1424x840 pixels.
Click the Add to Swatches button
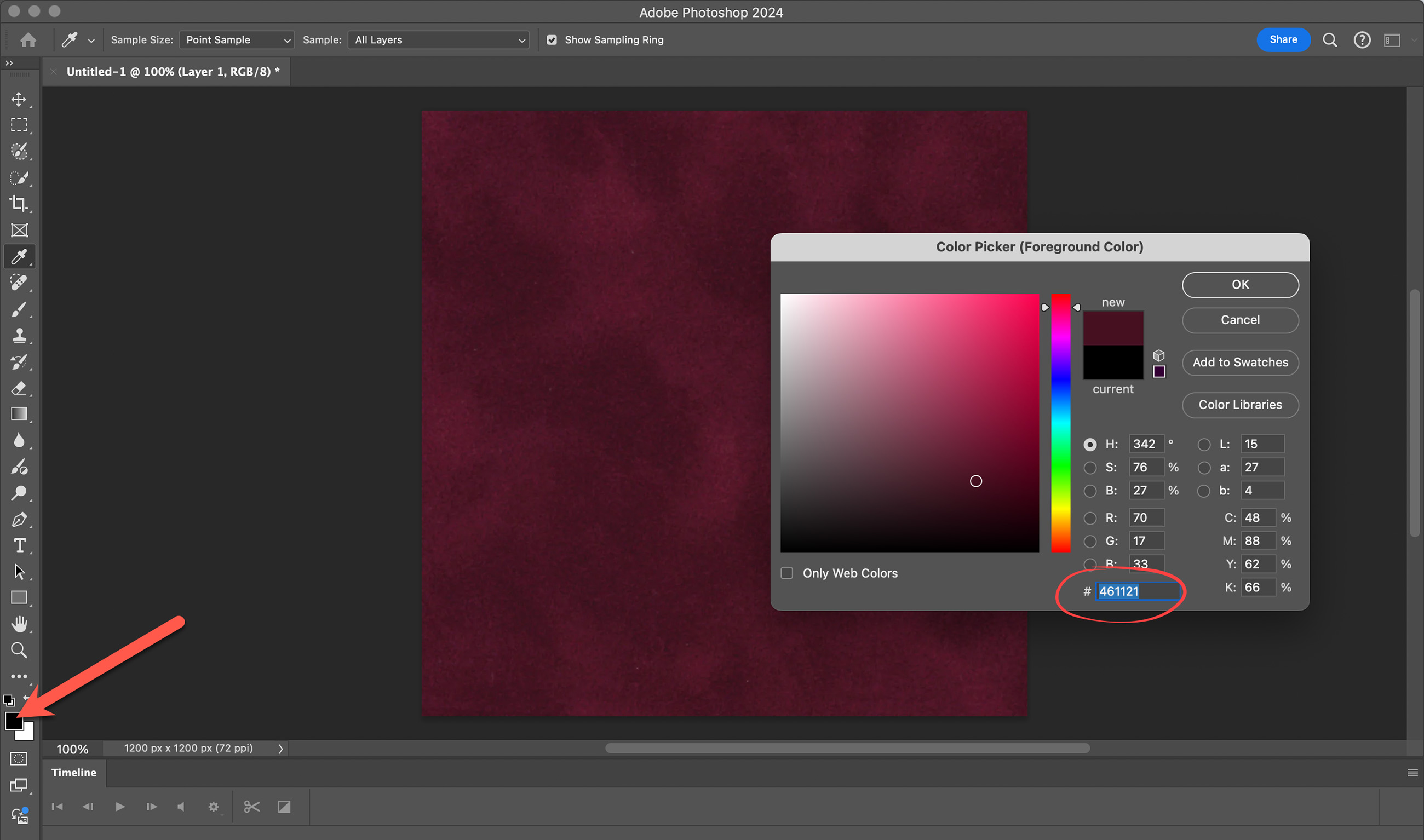[x=1239, y=363]
